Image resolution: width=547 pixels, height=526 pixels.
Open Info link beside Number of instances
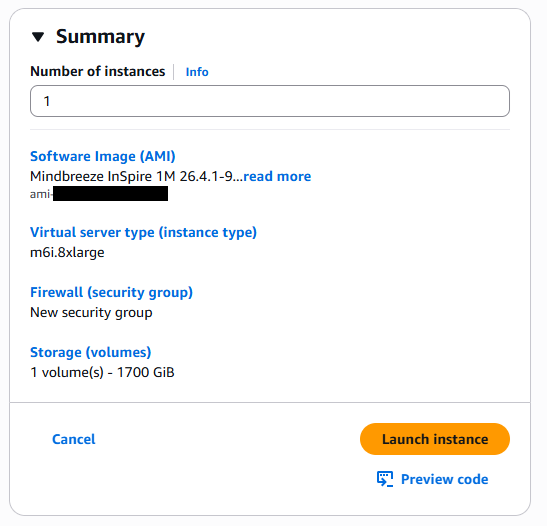pyautogui.click(x=197, y=72)
